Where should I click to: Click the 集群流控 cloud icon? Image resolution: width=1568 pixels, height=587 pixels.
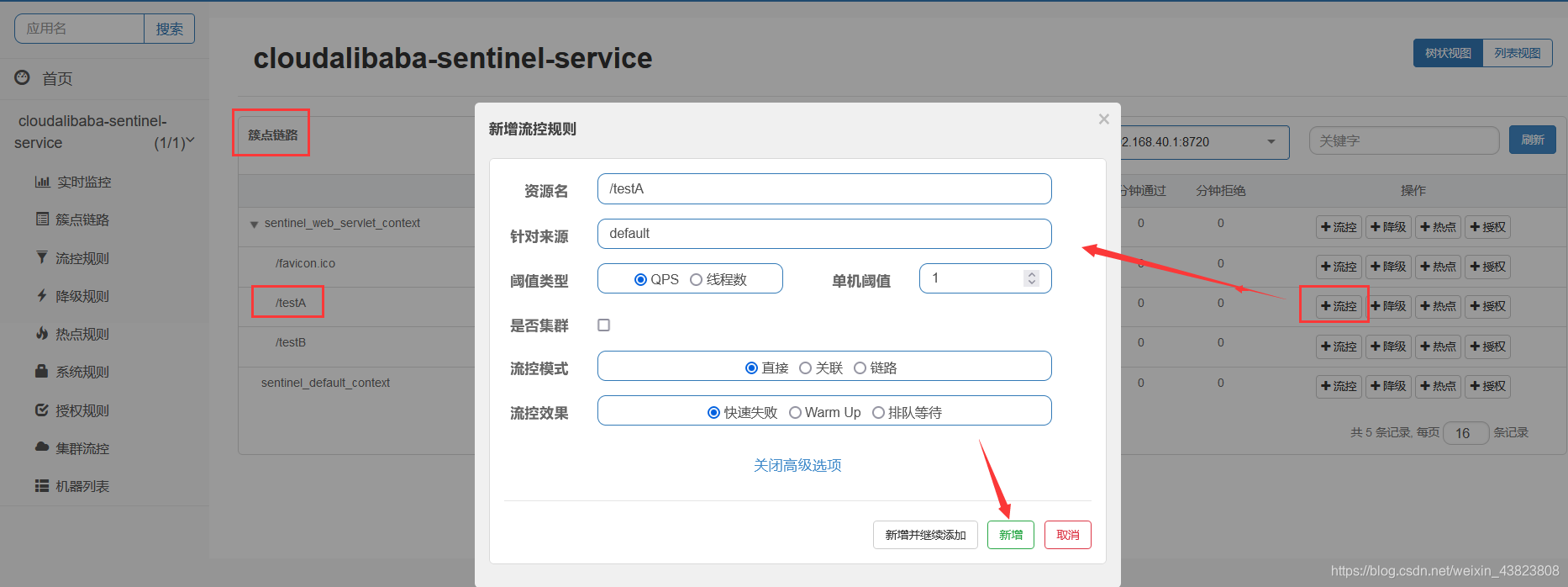pyautogui.click(x=41, y=447)
